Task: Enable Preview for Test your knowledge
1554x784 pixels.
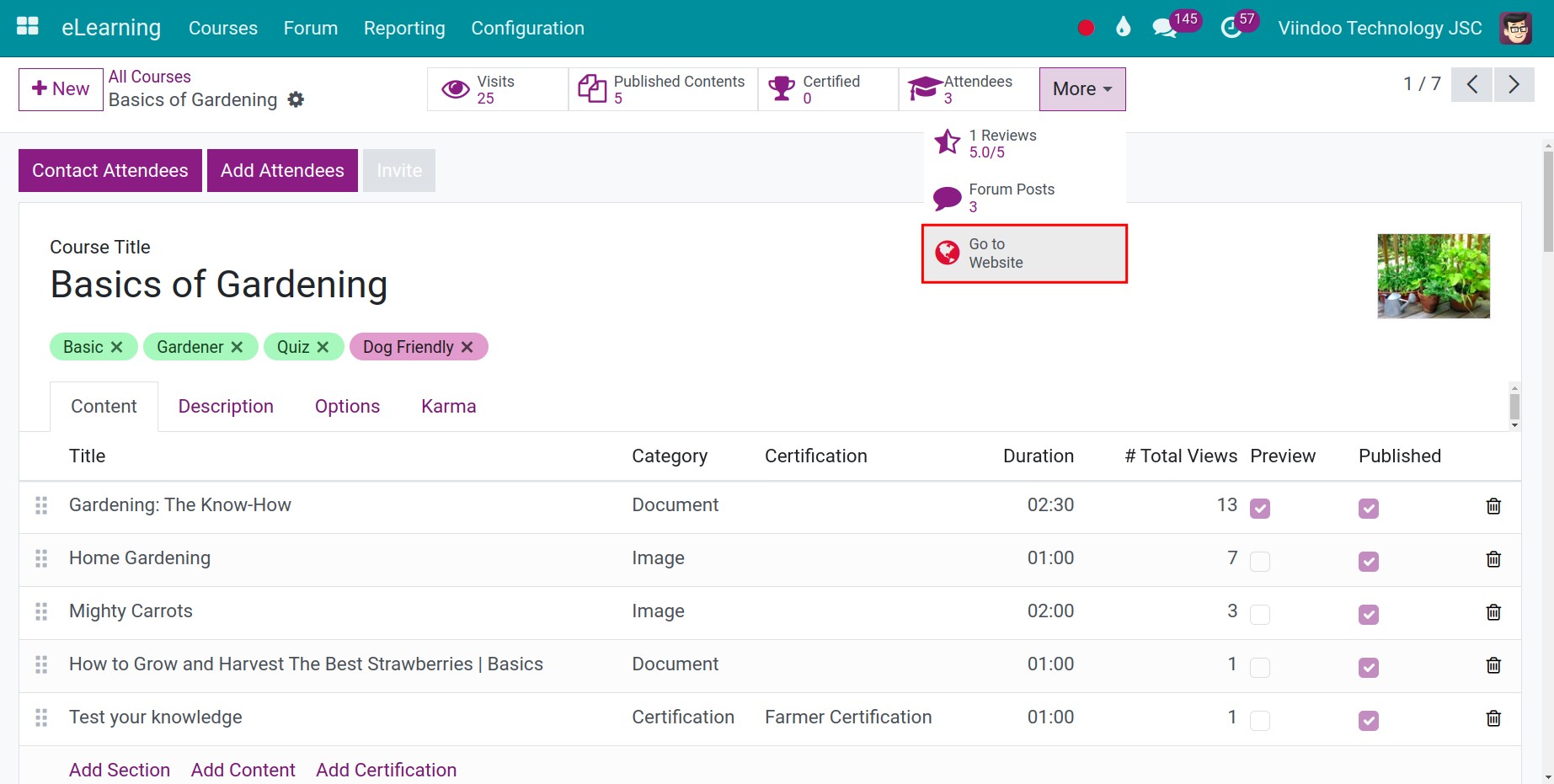Action: (1260, 721)
